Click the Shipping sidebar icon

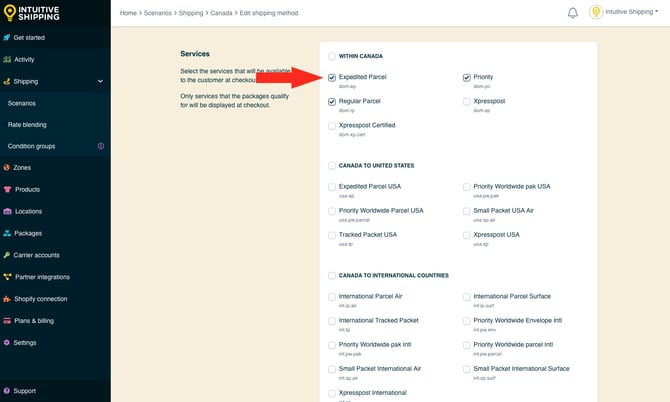pyautogui.click(x=7, y=81)
